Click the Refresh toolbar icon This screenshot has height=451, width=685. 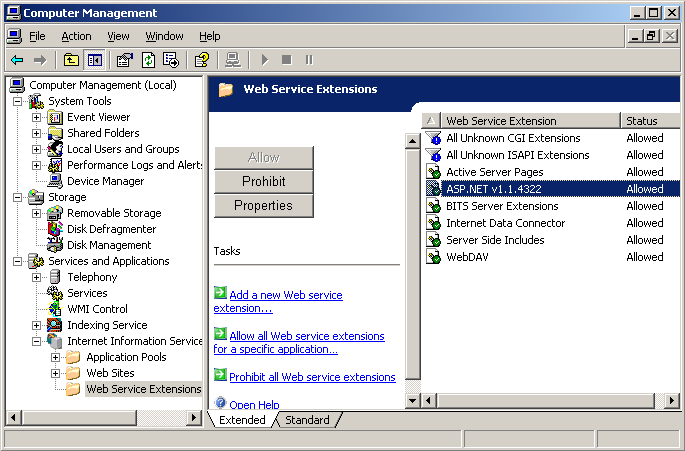tap(148, 60)
